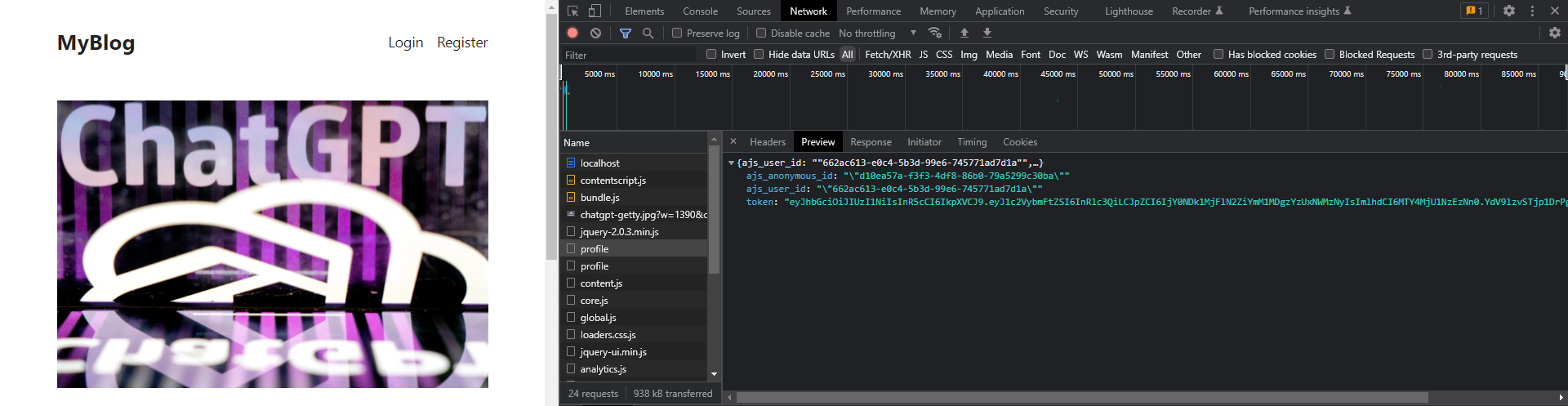The height and width of the screenshot is (406, 1568).
Task: Check the Invert filter checkbox
Action: click(x=711, y=54)
